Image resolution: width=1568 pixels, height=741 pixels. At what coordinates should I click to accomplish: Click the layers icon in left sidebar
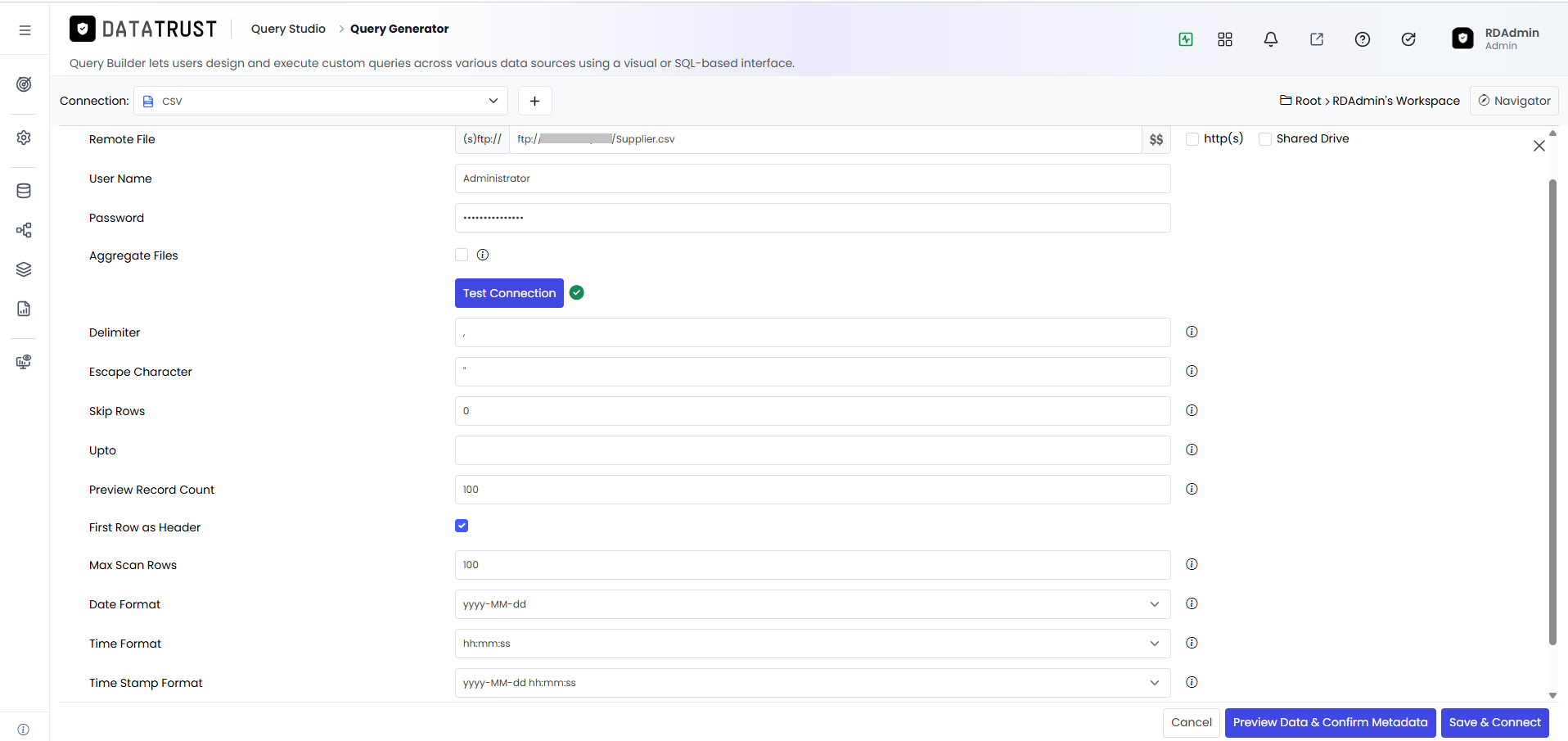pos(24,269)
